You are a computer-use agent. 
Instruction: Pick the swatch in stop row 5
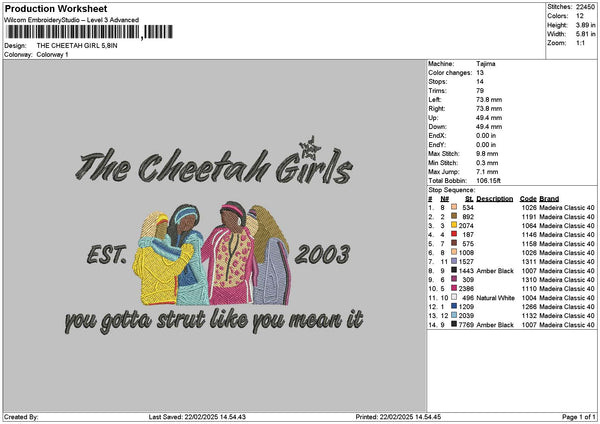pos(454,243)
